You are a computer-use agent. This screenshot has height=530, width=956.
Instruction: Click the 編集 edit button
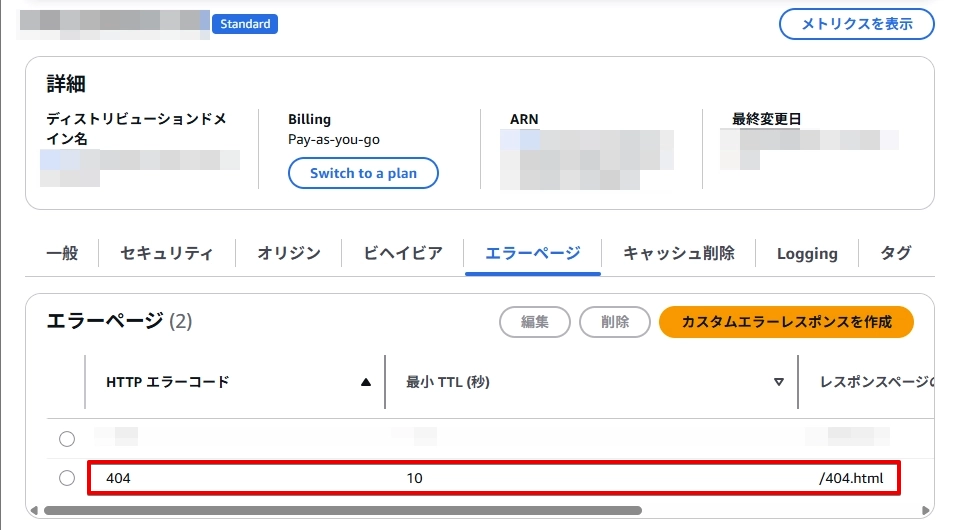click(x=535, y=322)
